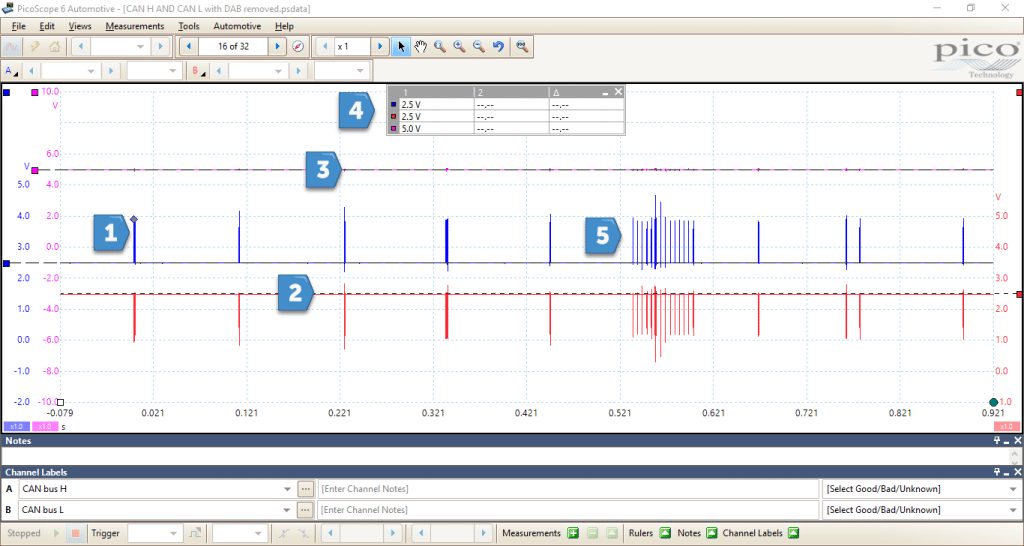This screenshot has width=1024, height=546.
Task: Expand Channel B input range dropdown
Action: 278,71
